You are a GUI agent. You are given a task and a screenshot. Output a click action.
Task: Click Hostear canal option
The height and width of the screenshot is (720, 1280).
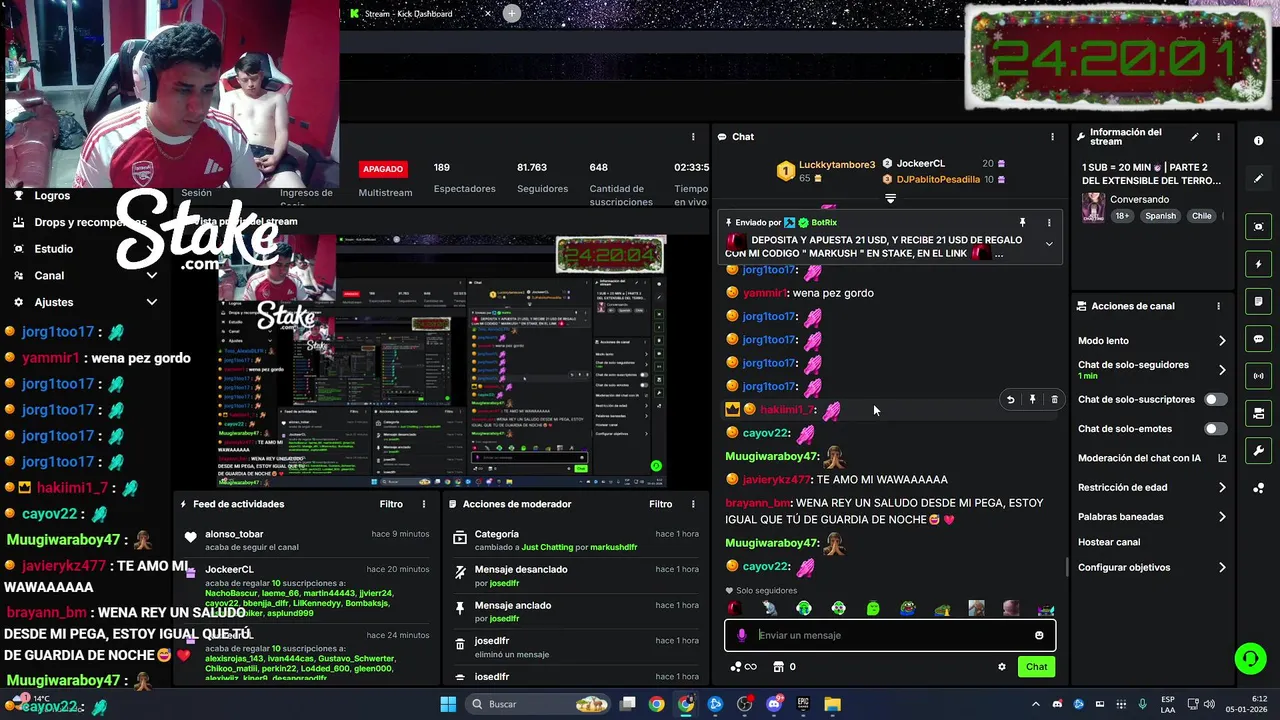1109,542
